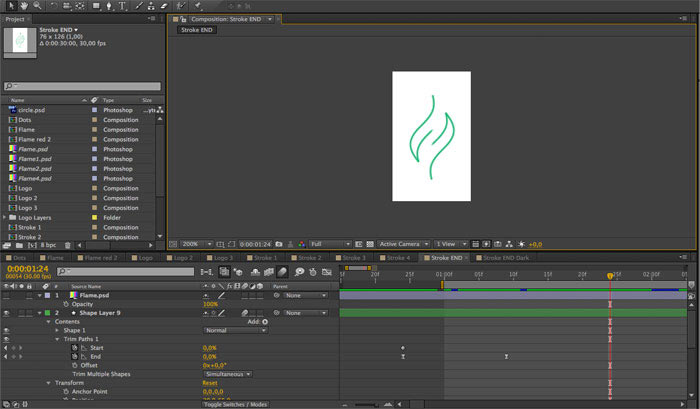Toggle visibility eye for Trim Paths 1
This screenshot has width=700, height=409.
[x=6, y=339]
